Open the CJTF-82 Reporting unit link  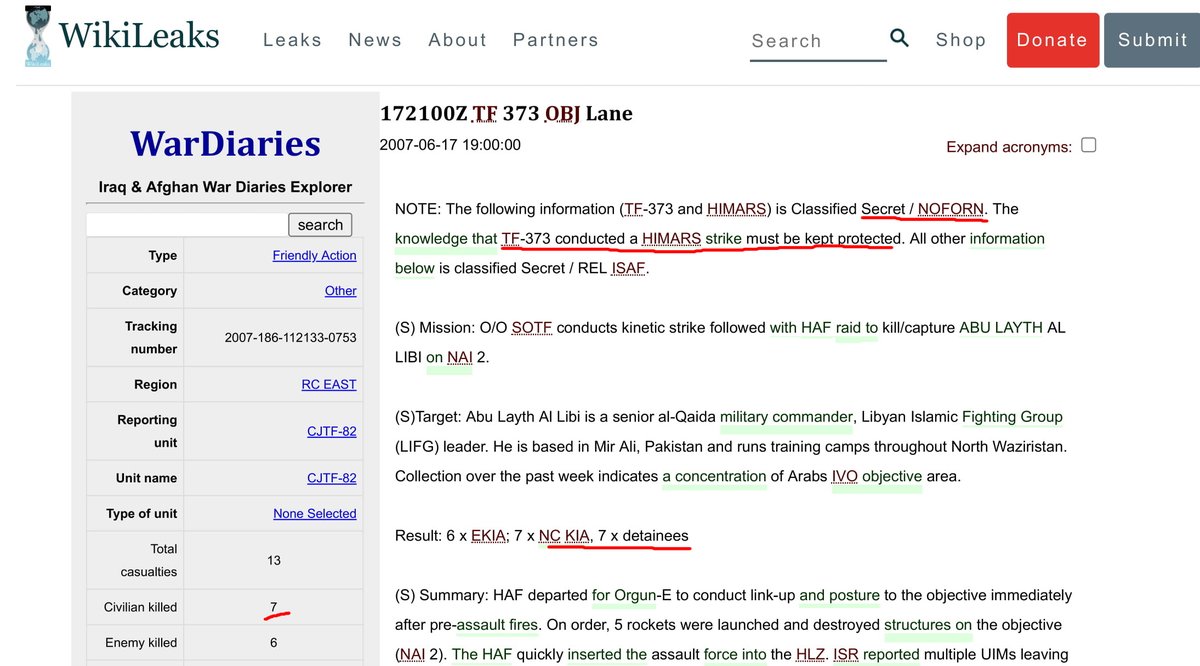tap(332, 431)
